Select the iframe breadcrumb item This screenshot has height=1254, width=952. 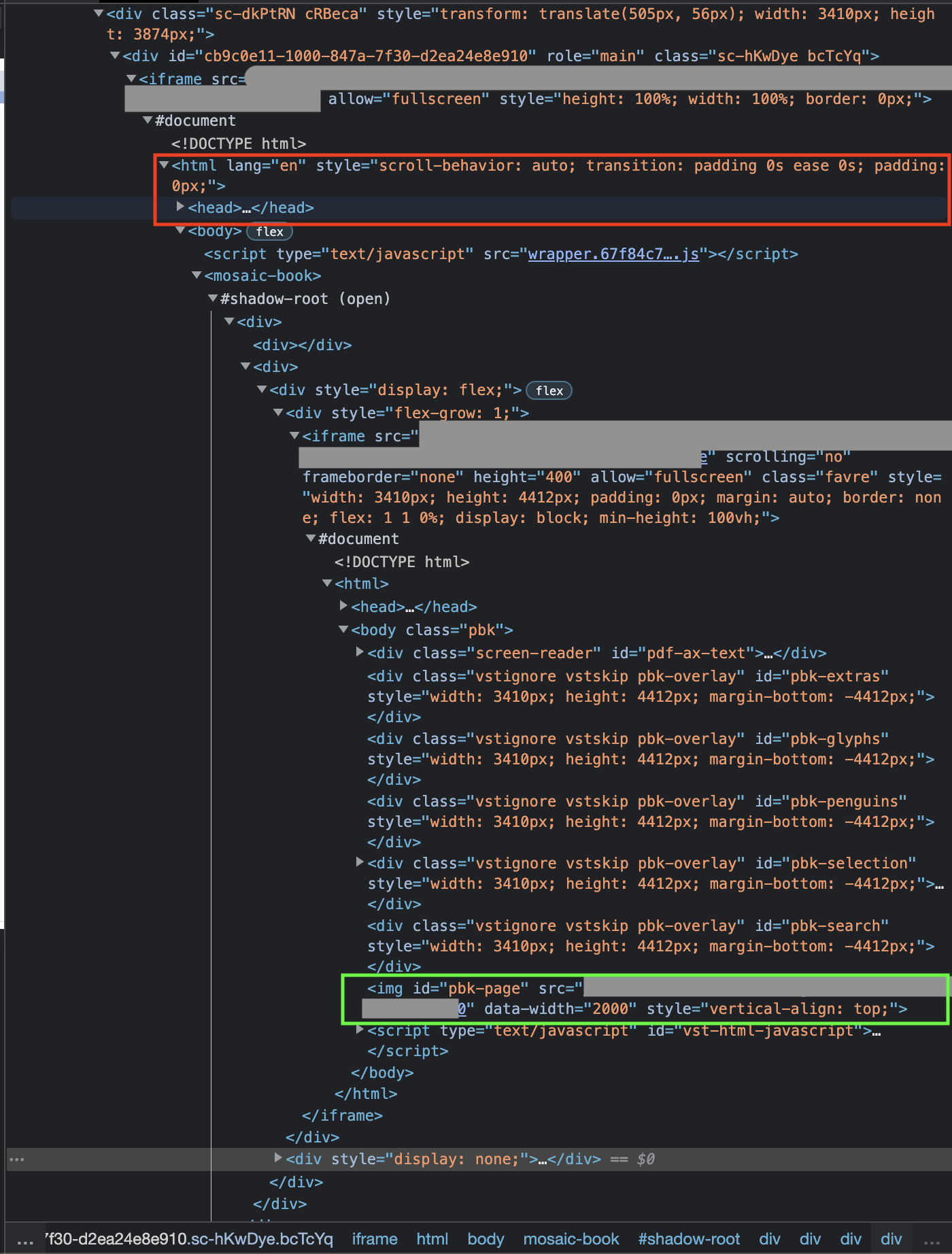(x=375, y=1239)
